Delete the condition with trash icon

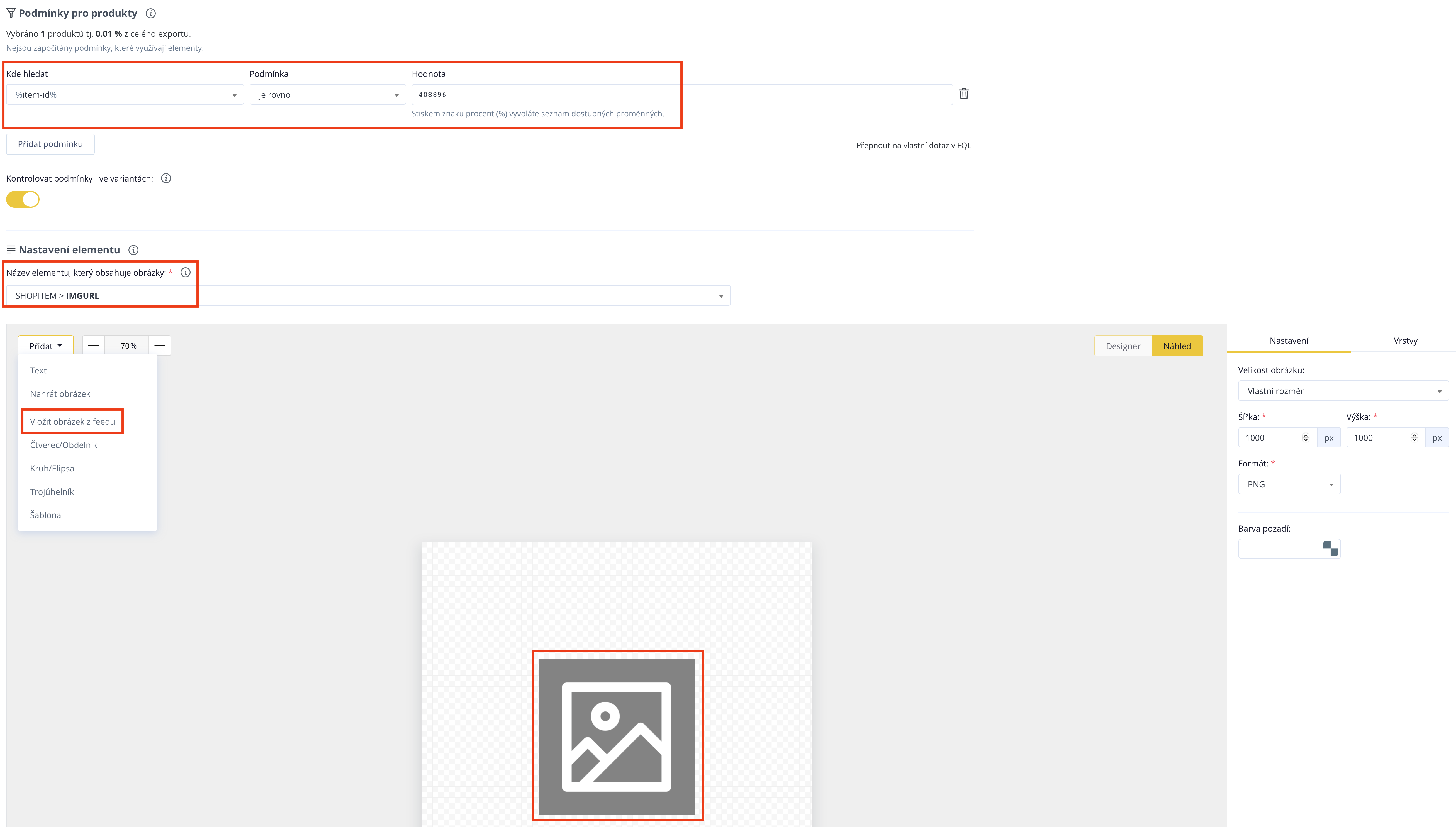pyautogui.click(x=964, y=94)
